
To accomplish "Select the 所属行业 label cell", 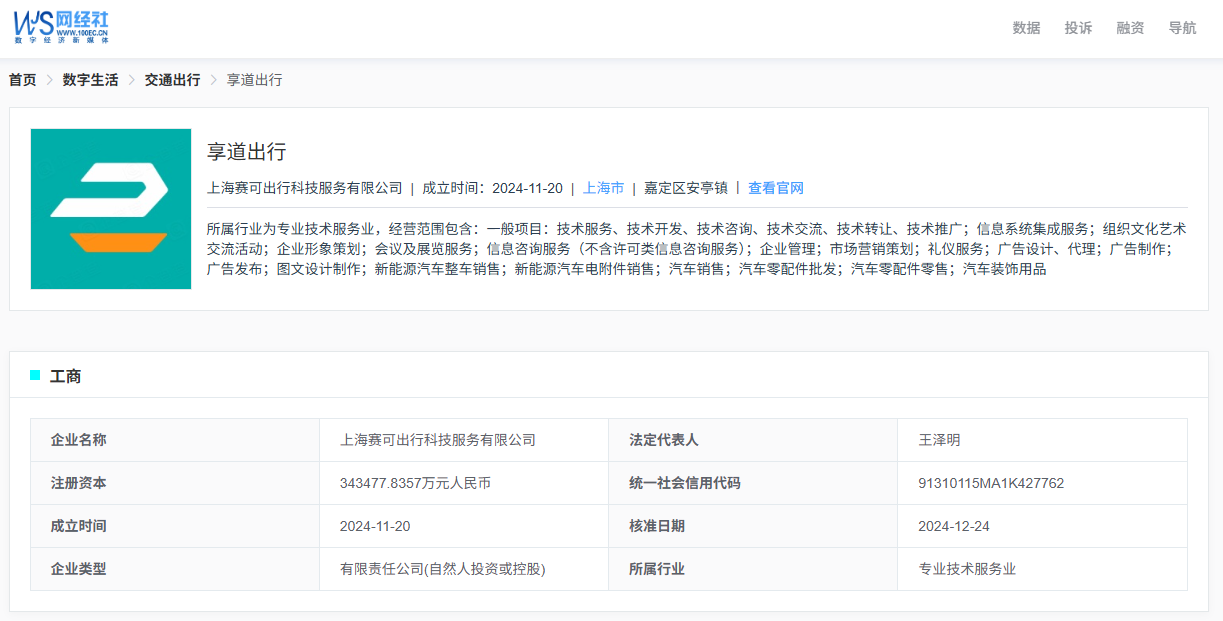I will coord(753,569).
